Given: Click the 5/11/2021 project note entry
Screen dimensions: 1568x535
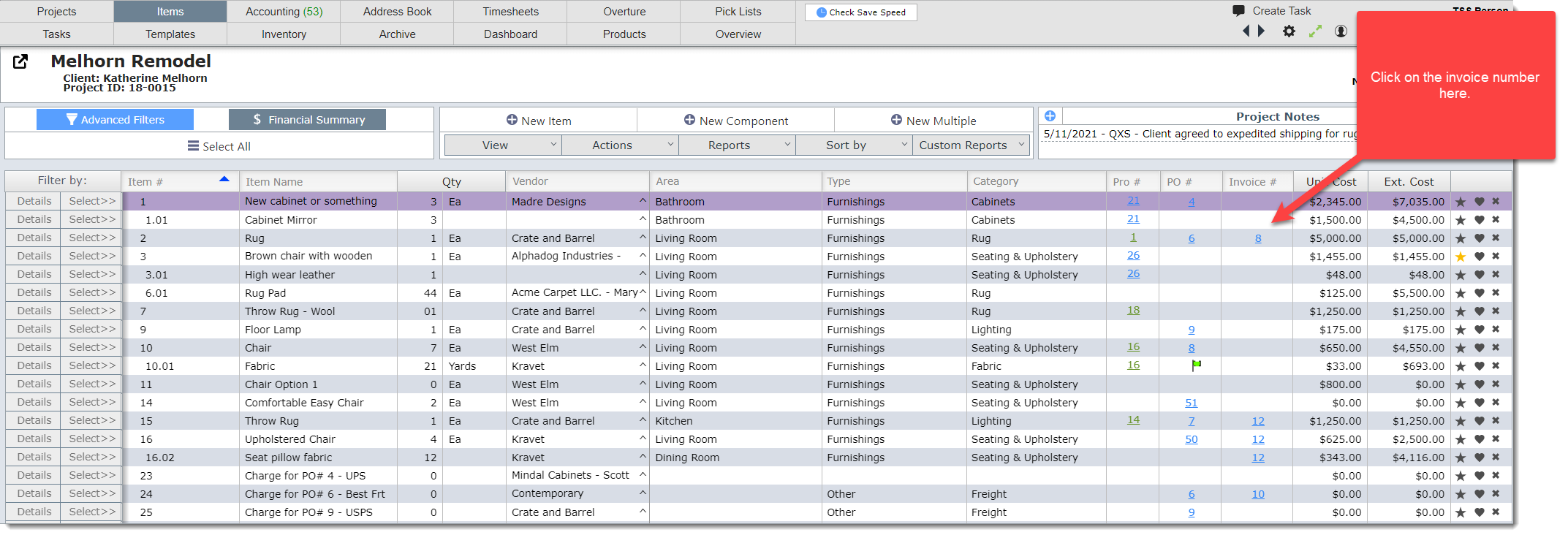Looking at the screenshot, I should pyautogui.click(x=1199, y=134).
